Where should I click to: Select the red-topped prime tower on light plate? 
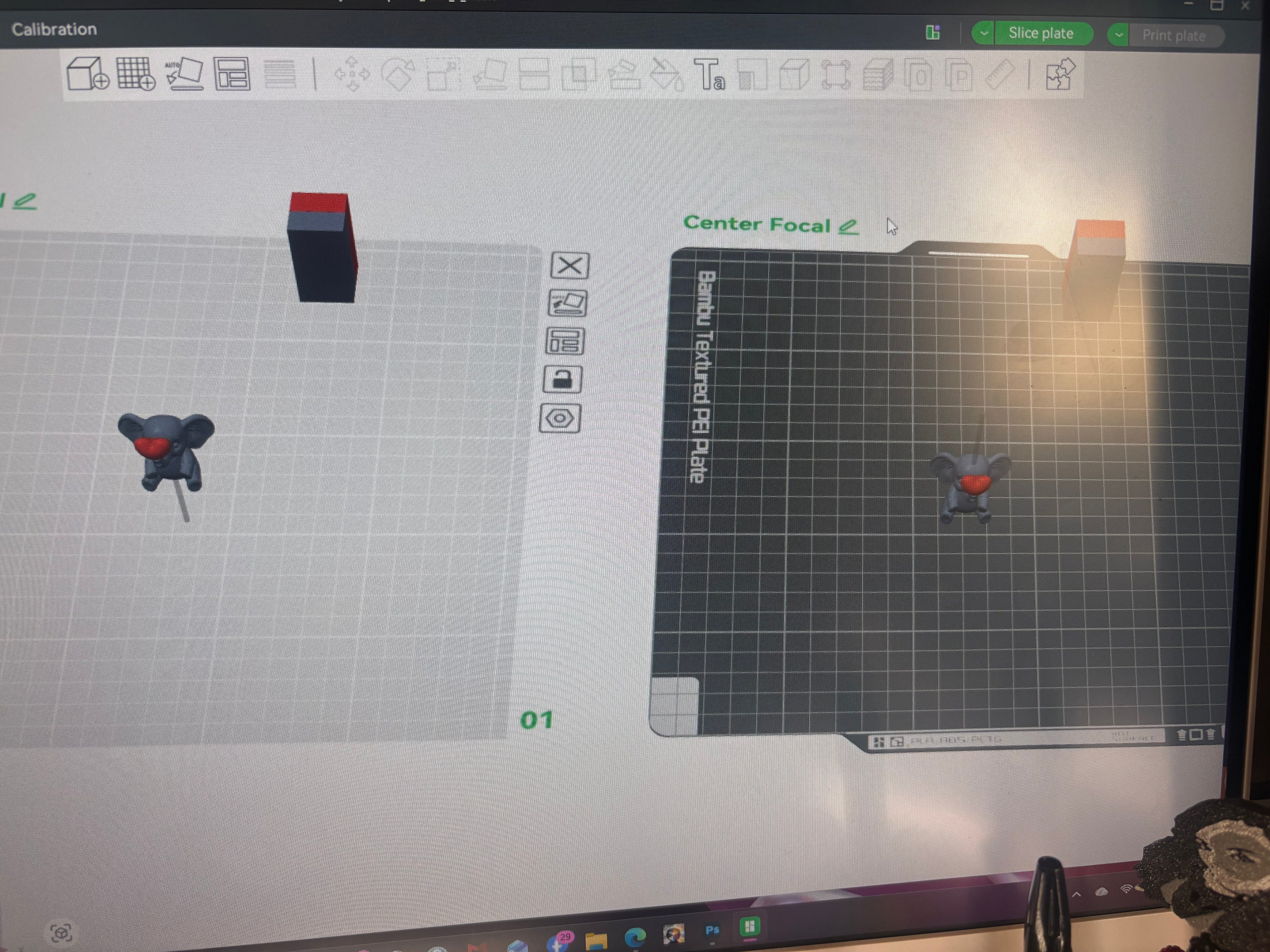[x=323, y=247]
